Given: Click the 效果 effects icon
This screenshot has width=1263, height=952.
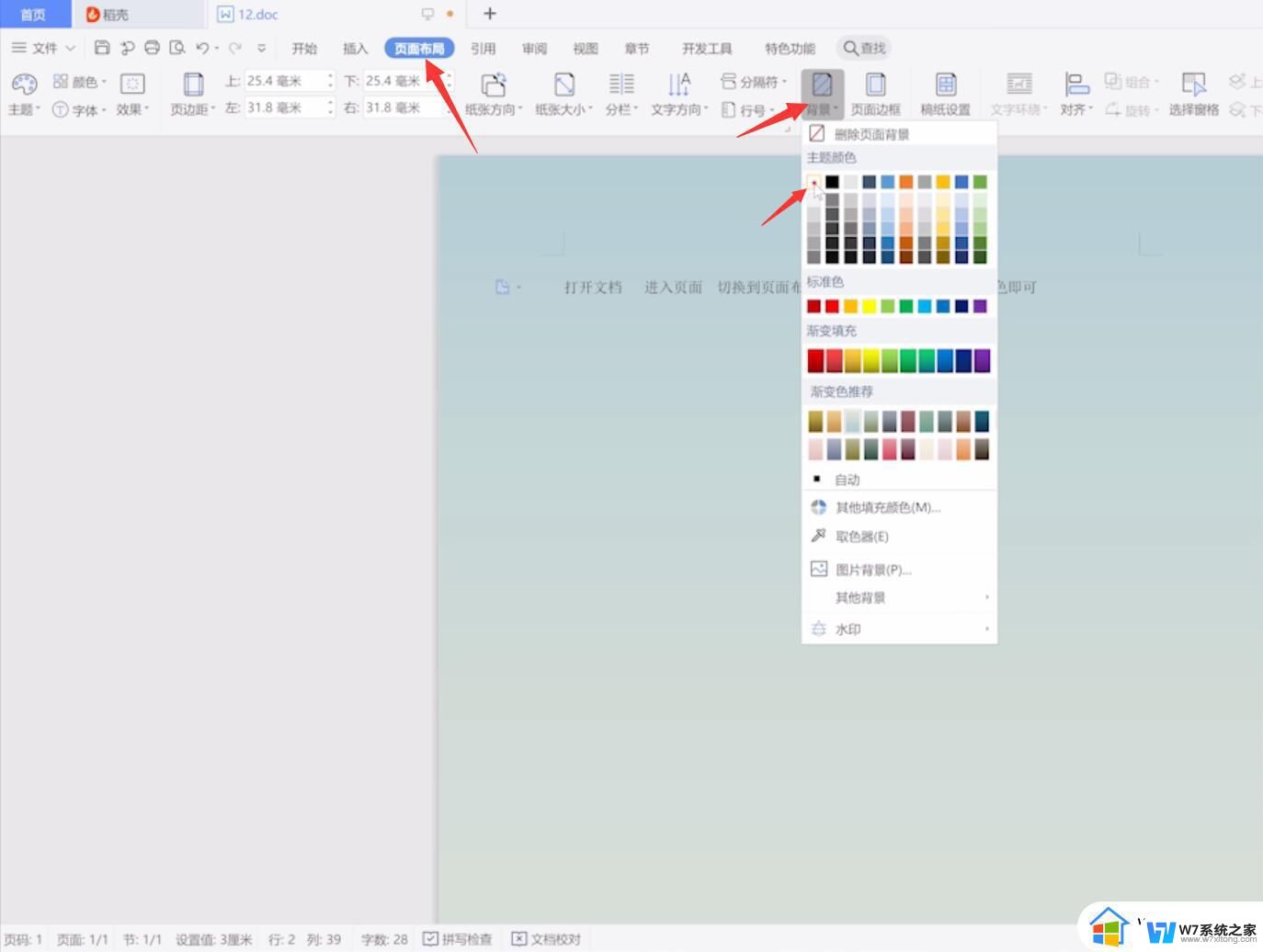Looking at the screenshot, I should [x=132, y=85].
